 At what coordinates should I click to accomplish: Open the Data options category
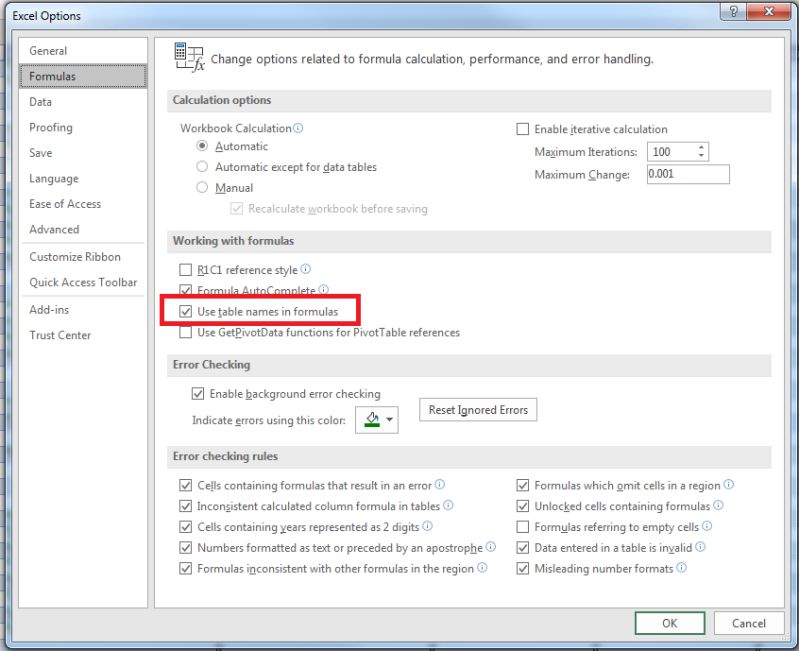click(83, 101)
